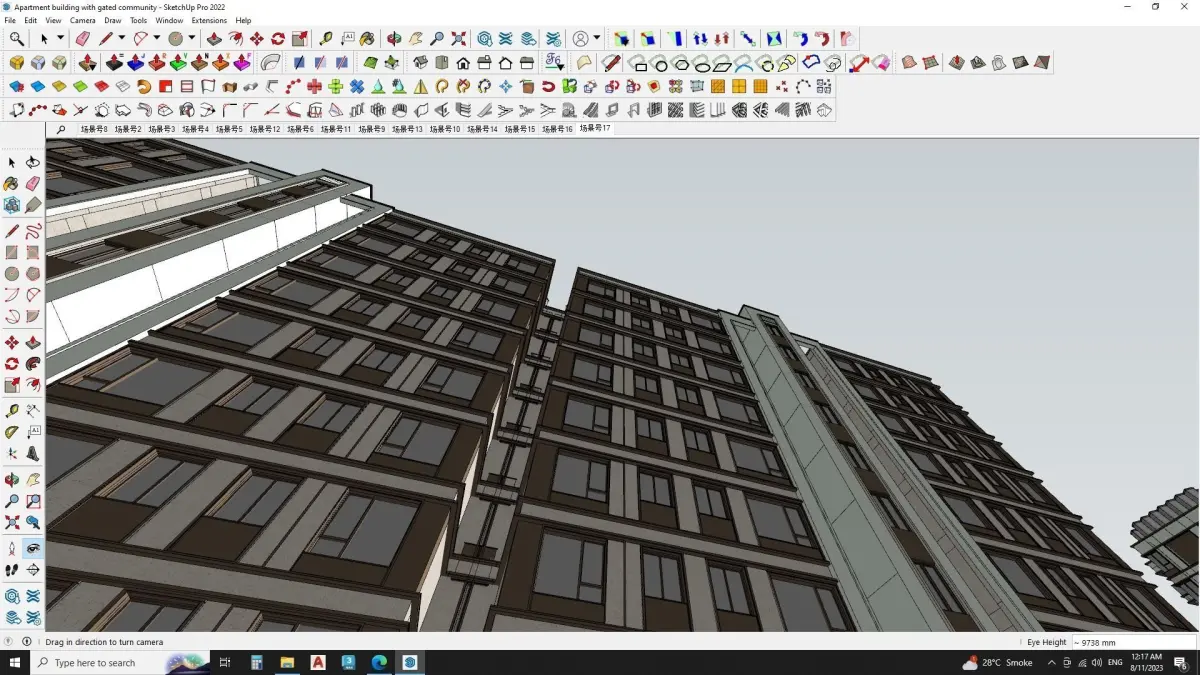This screenshot has width=1200, height=675.
Task: Open File Explorer from the taskbar
Action: (287, 662)
